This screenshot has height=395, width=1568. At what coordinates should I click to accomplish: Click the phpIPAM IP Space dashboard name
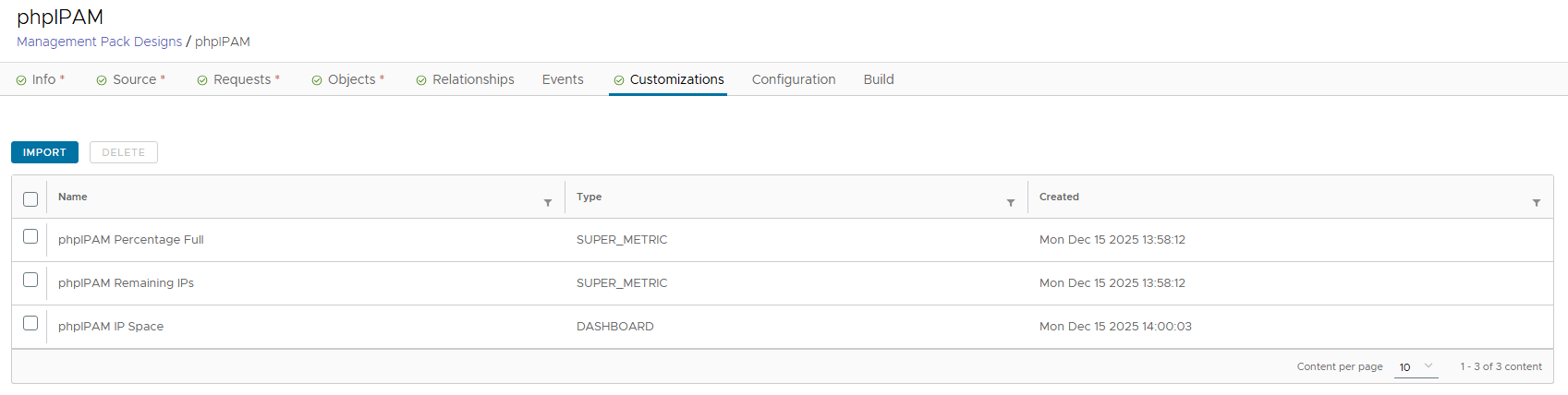(111, 327)
